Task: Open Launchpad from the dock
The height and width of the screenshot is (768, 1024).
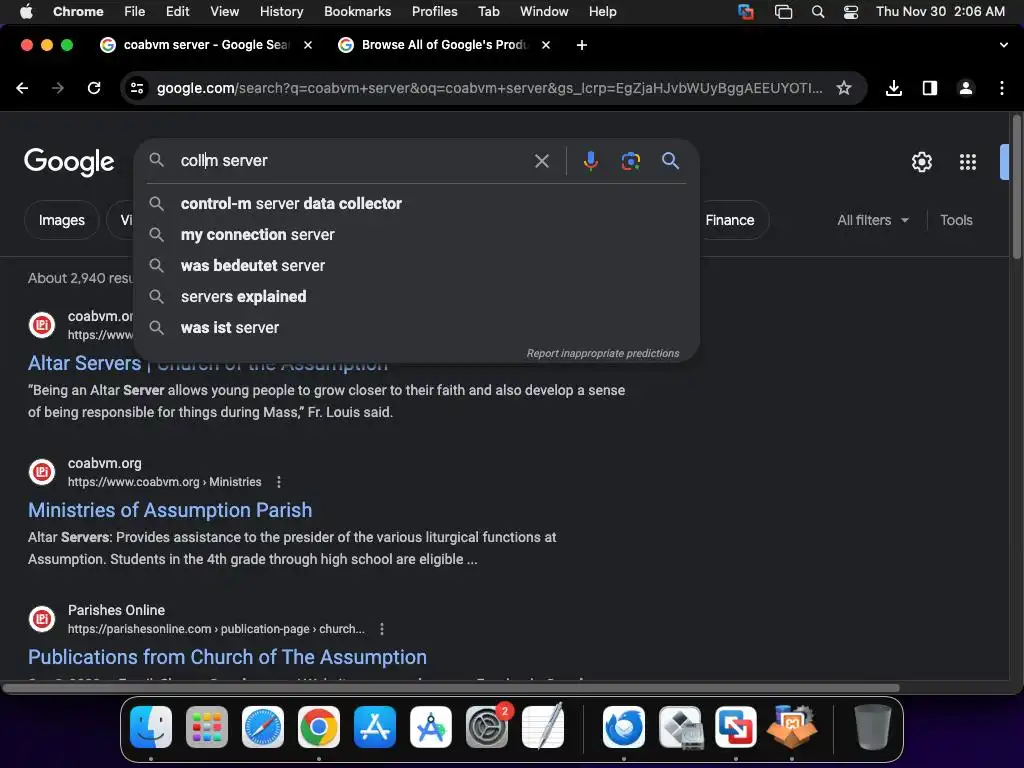Action: click(207, 726)
